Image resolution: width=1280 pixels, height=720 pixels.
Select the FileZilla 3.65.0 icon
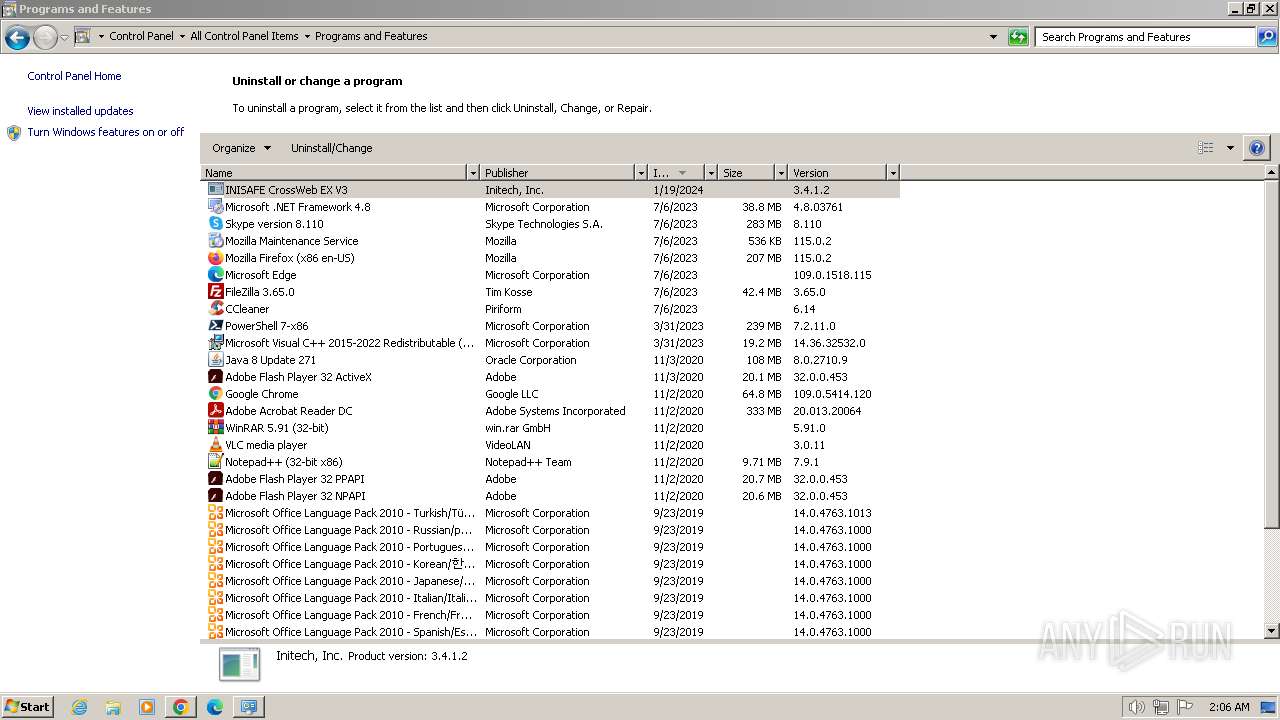[215, 291]
